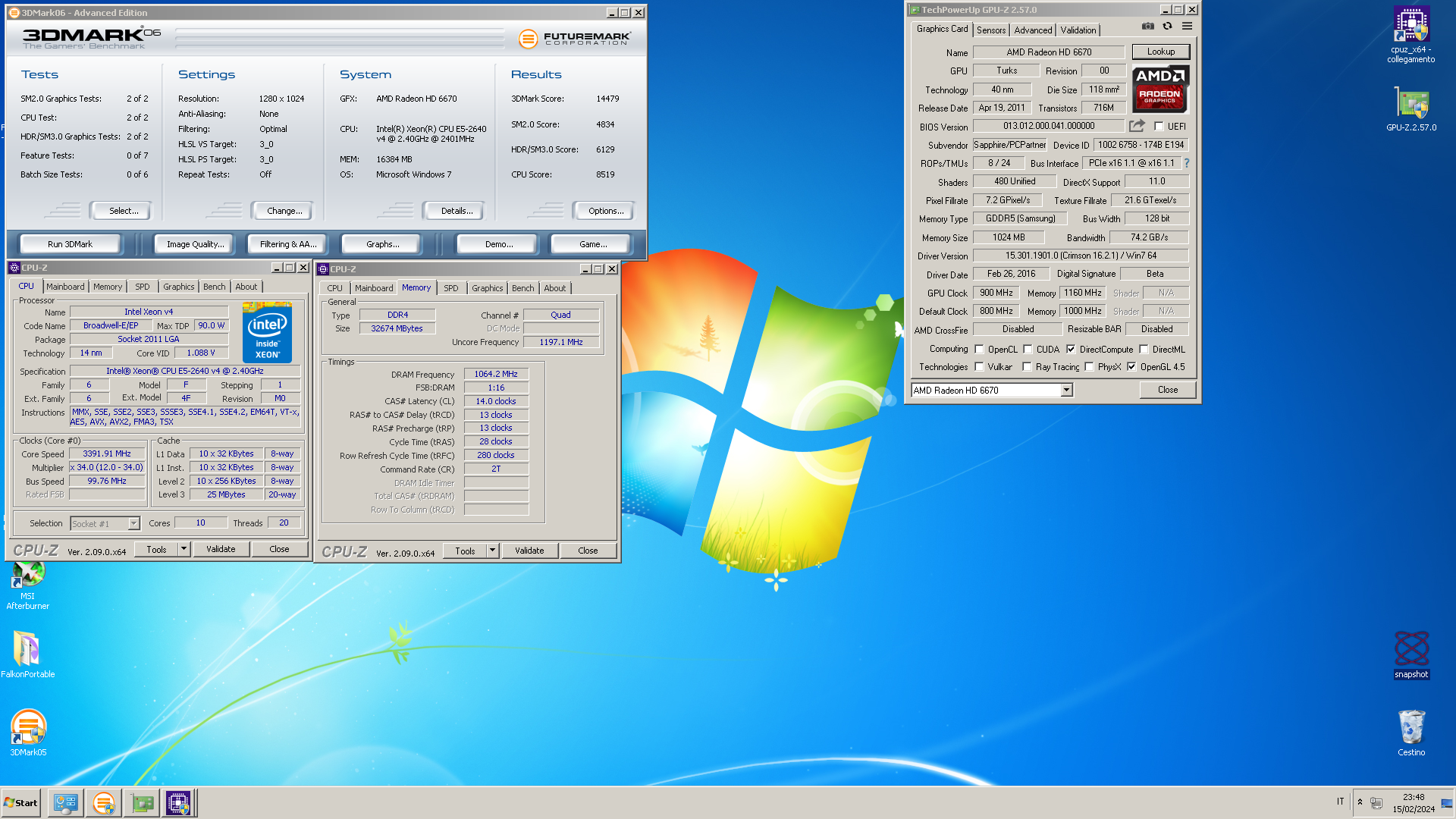Click the 3DMark taskbar icon
The width and height of the screenshot is (1456, 819).
pos(103,802)
